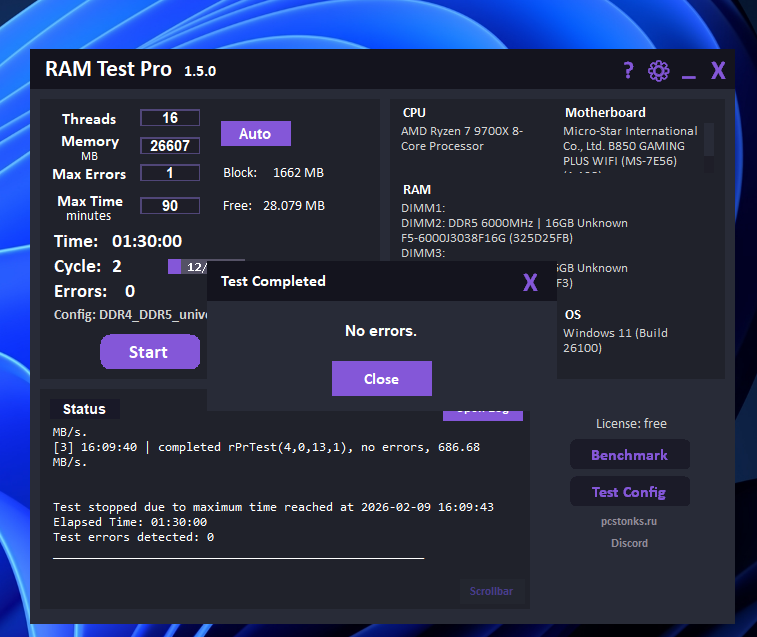
Task: Edit the Max Time minutes field
Action: pos(170,205)
